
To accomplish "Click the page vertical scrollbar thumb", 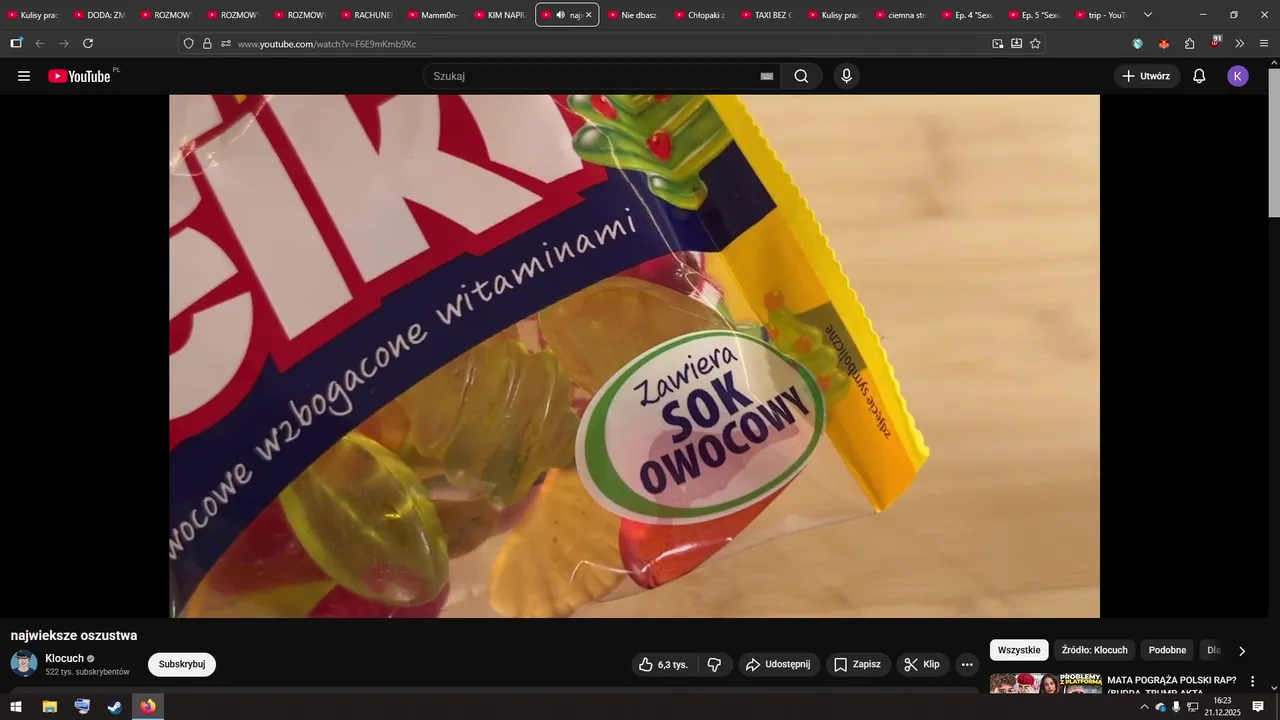I will 1273,142.
